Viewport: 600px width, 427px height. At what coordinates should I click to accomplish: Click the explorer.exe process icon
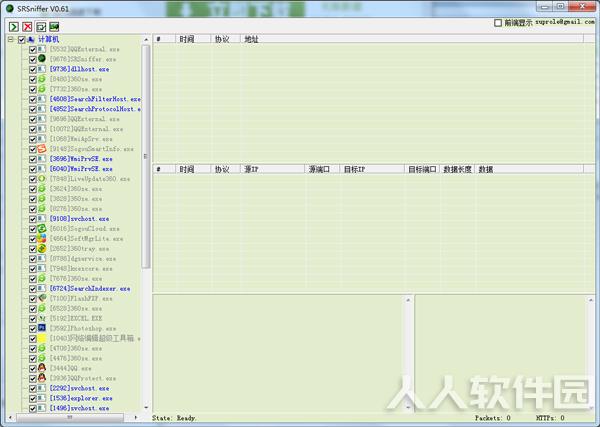click(42, 398)
